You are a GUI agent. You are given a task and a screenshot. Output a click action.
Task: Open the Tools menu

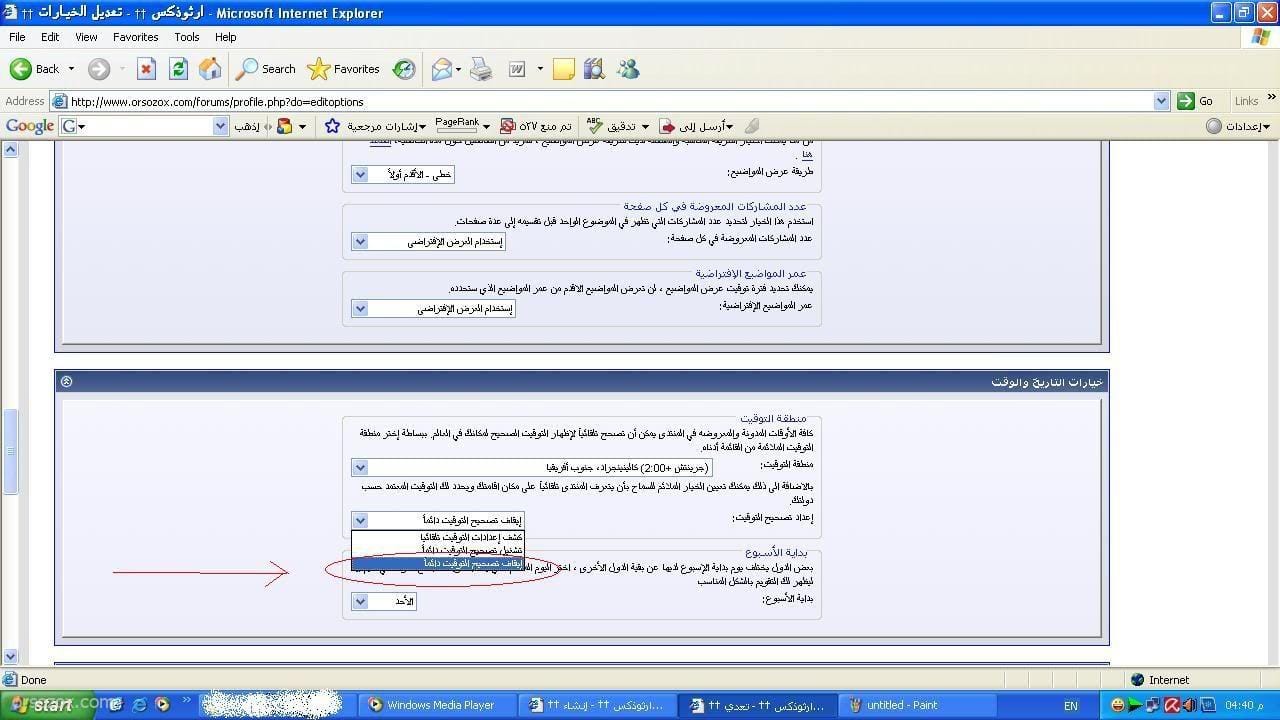[x=187, y=37]
